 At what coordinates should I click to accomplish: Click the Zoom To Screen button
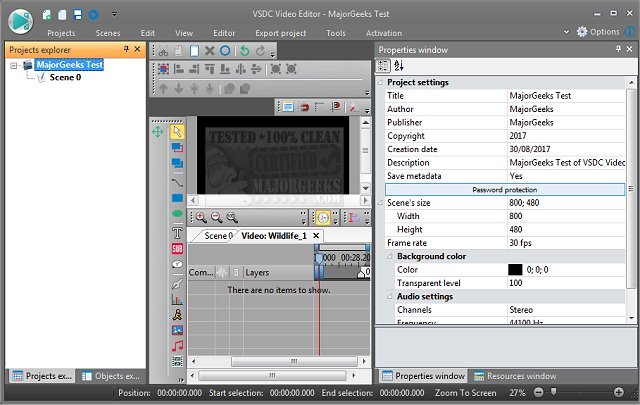[x=465, y=393]
